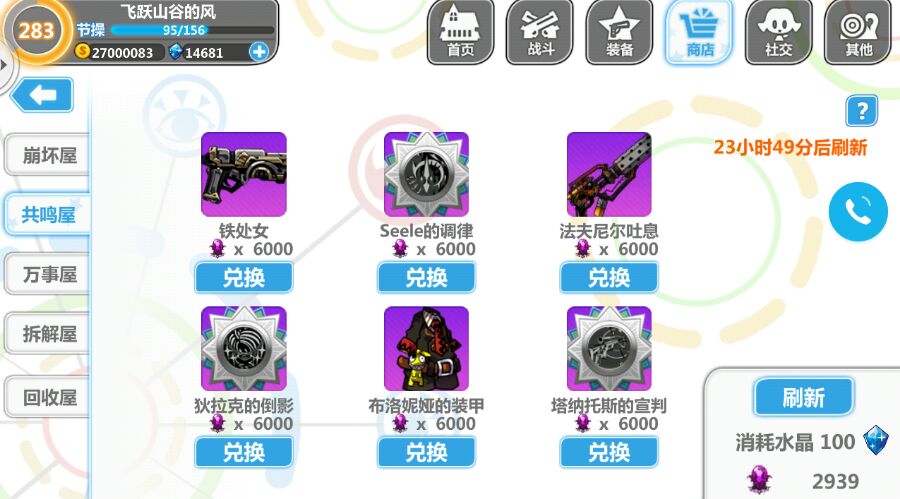The image size is (900, 499).
Task: Open the 战斗 battle icon
Action: pyautogui.click(x=540, y=32)
